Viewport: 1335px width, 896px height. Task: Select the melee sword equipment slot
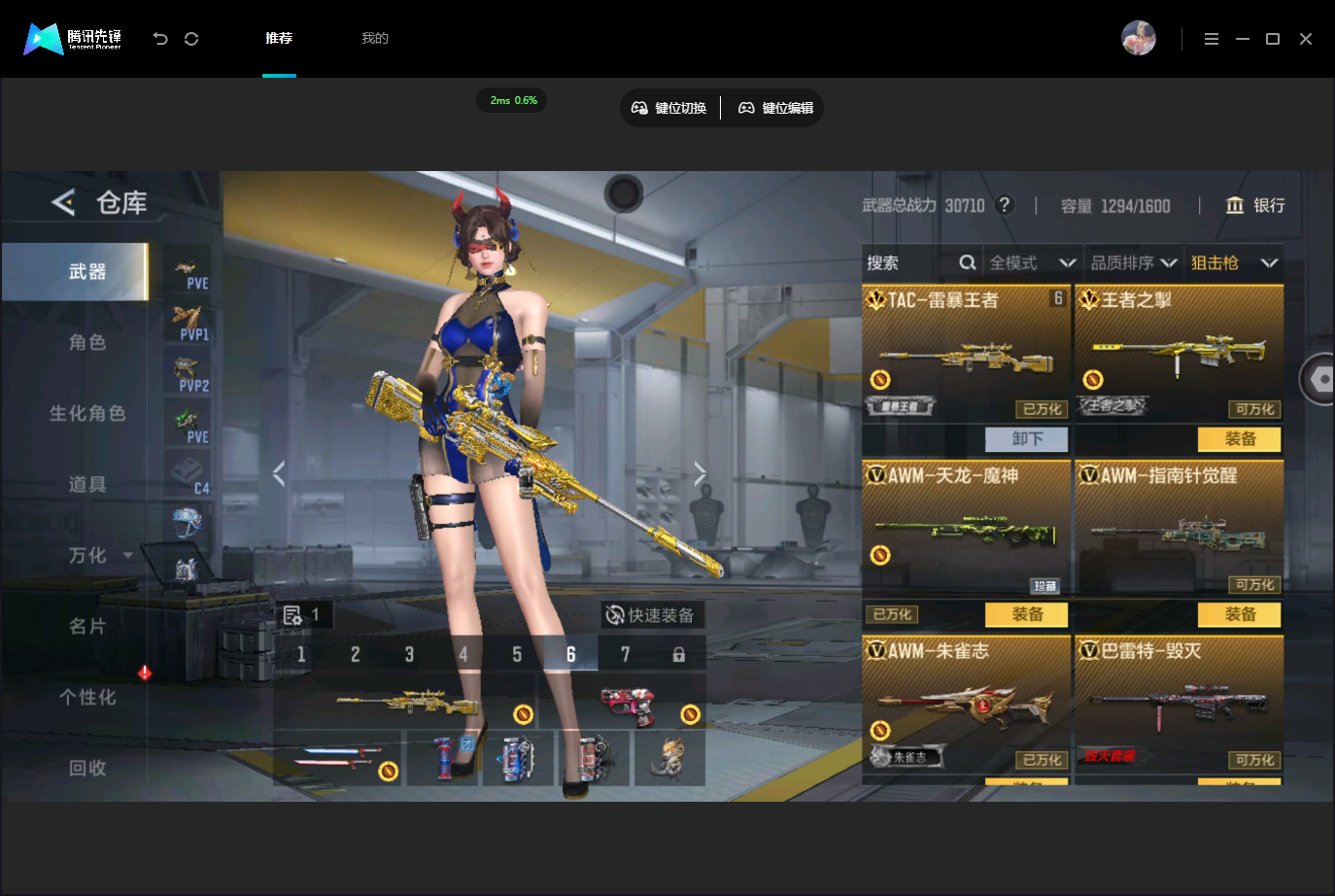(339, 758)
